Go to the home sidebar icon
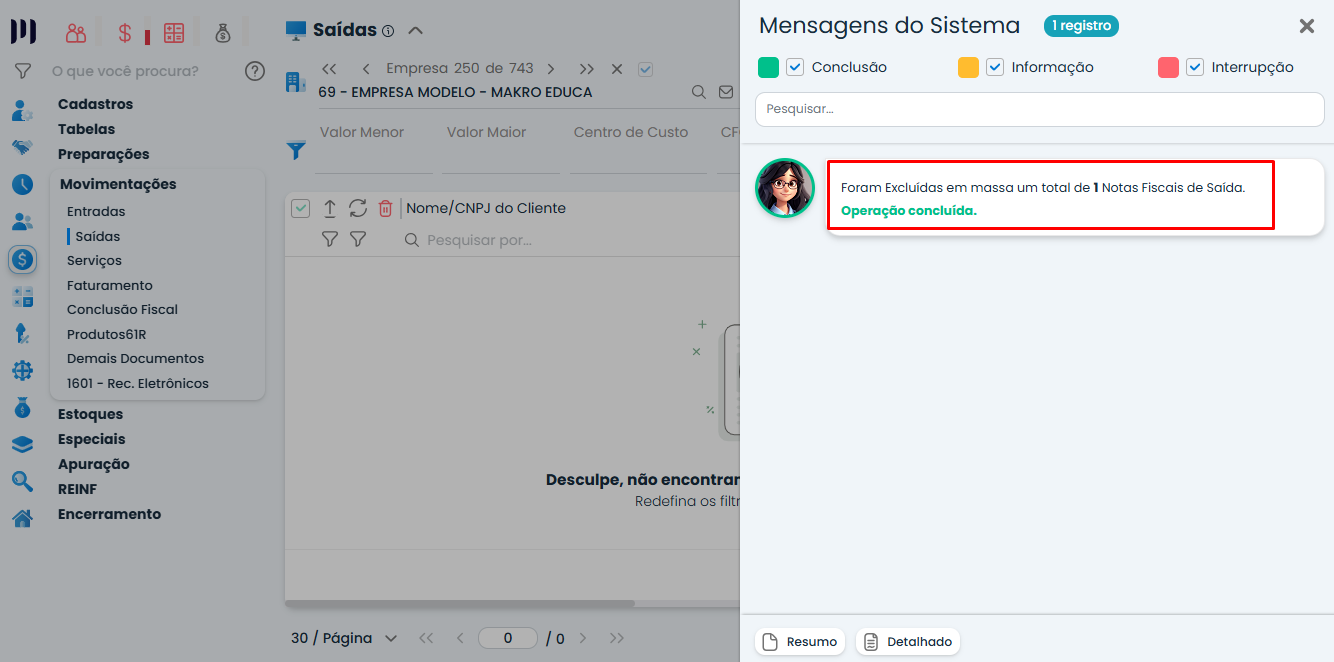1334x662 pixels. [22, 518]
